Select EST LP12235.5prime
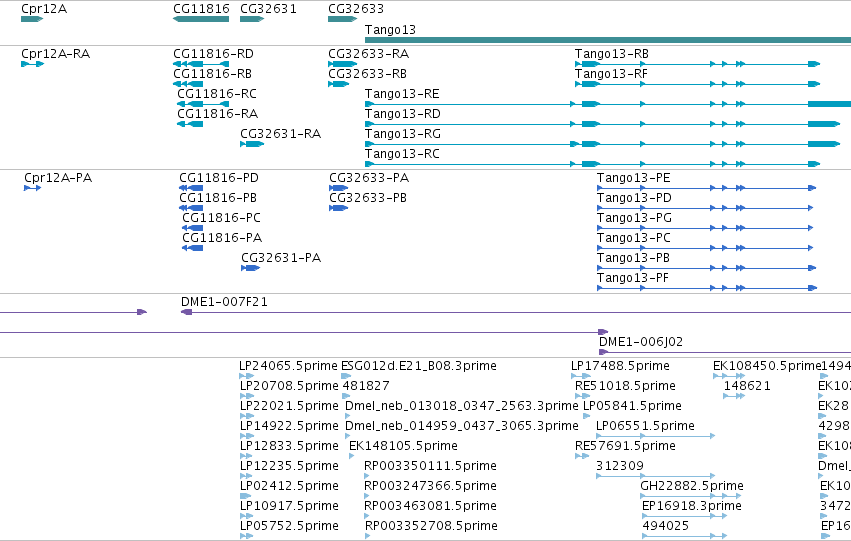 [289, 467]
